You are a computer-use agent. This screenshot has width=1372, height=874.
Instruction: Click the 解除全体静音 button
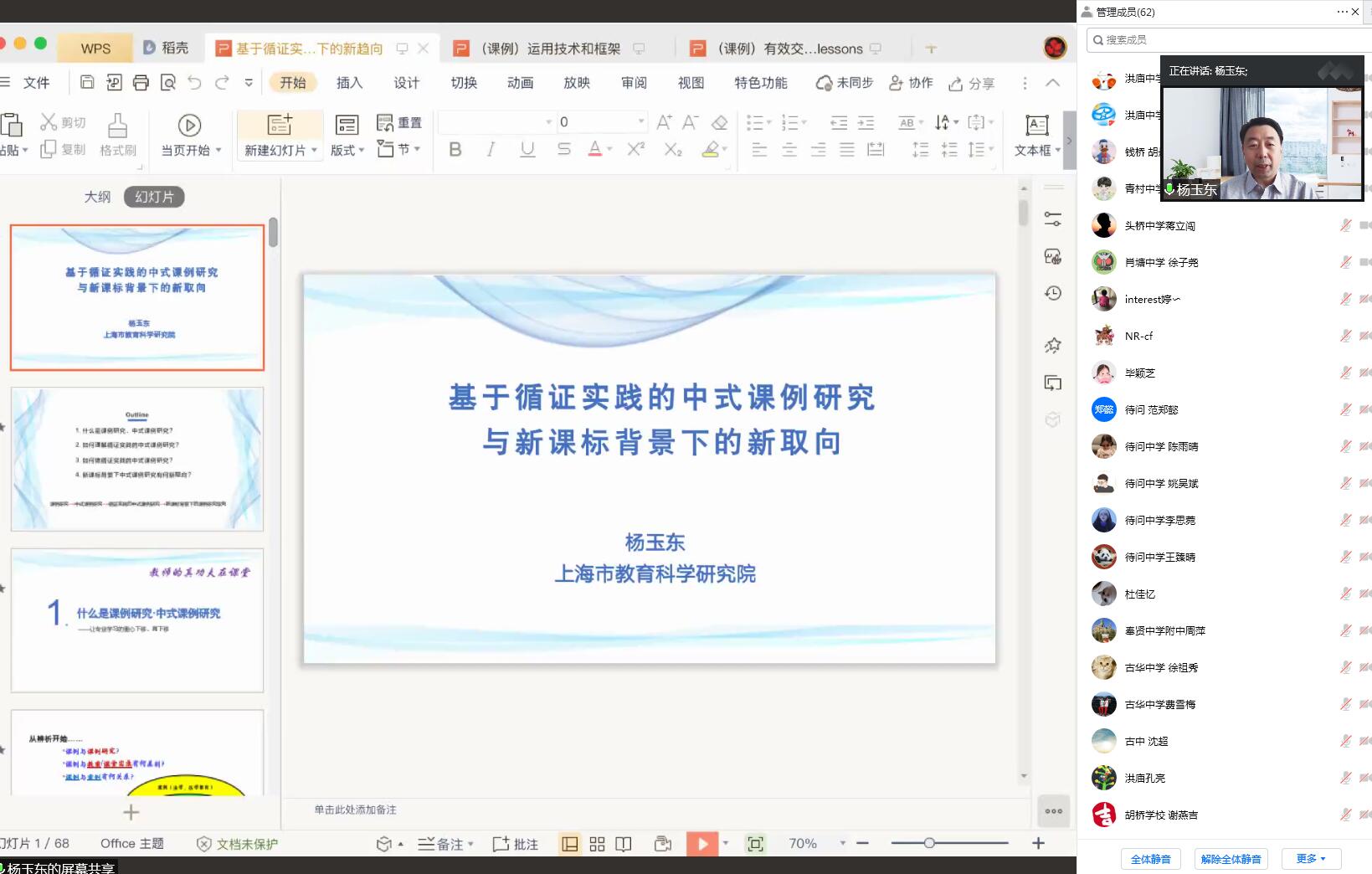1231,859
